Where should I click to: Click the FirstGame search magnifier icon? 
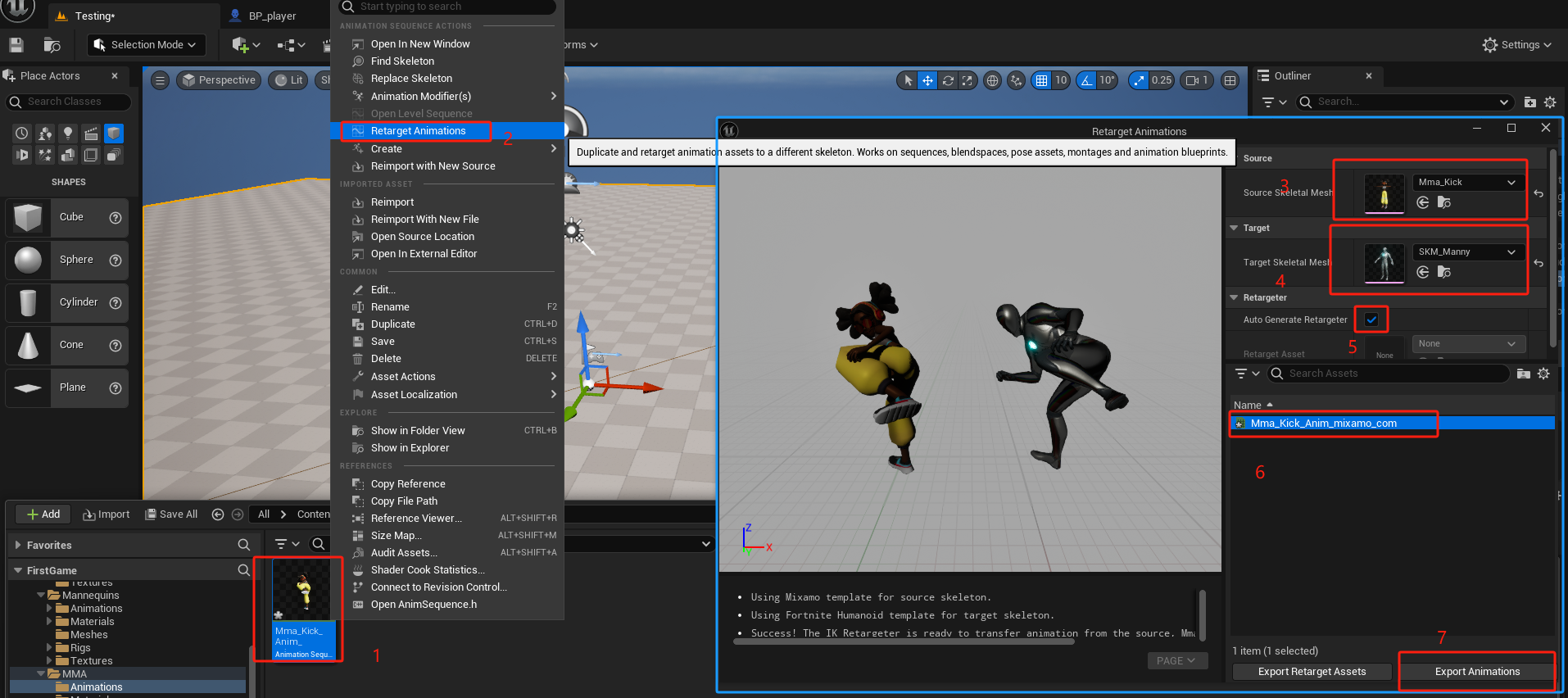(x=243, y=570)
